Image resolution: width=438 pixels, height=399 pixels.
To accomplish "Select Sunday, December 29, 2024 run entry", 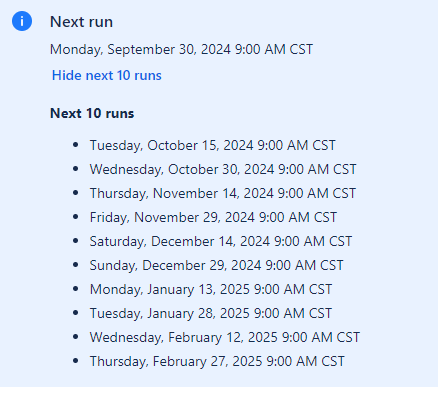I will 216,265.
